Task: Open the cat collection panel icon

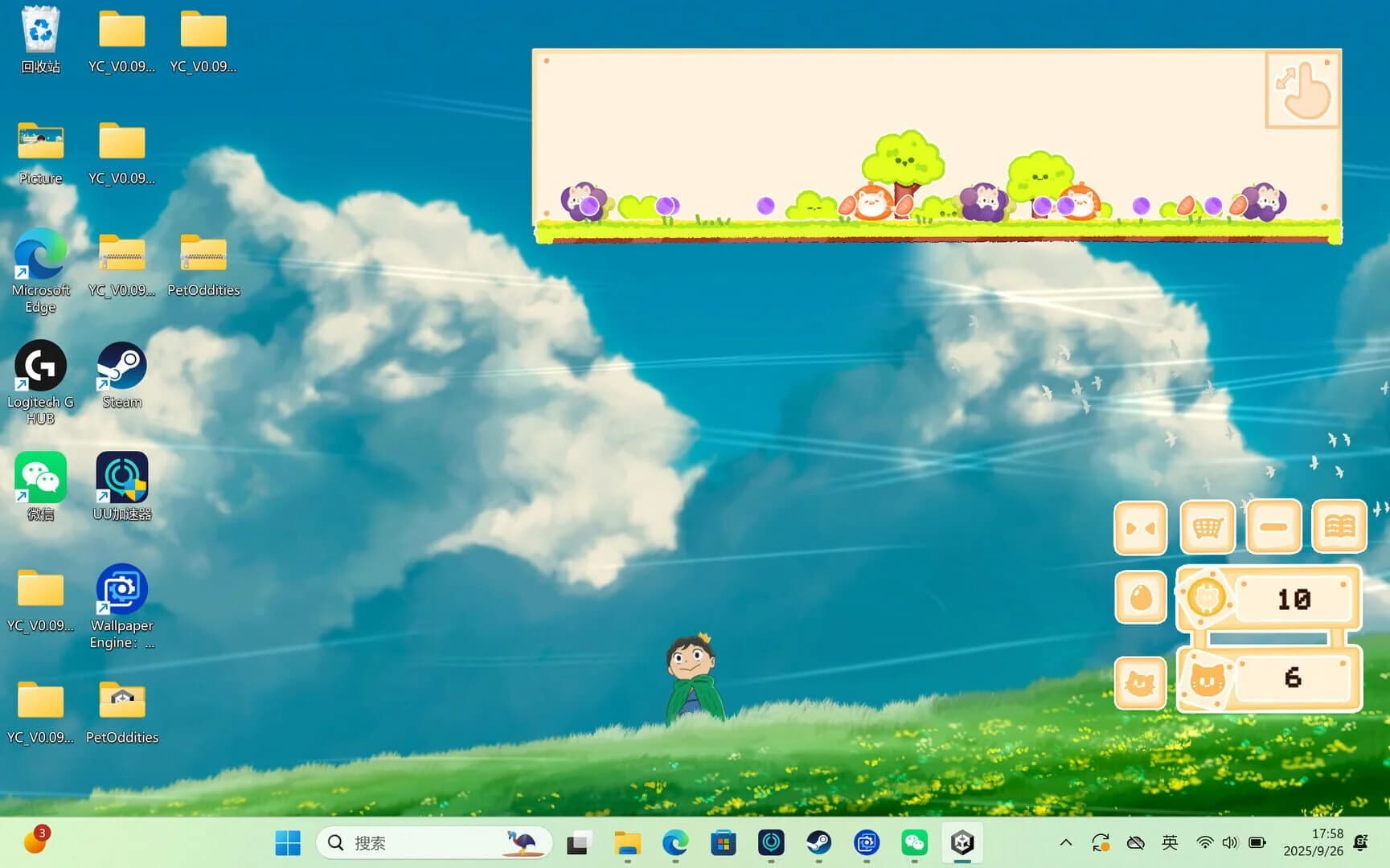Action: 1140,684
